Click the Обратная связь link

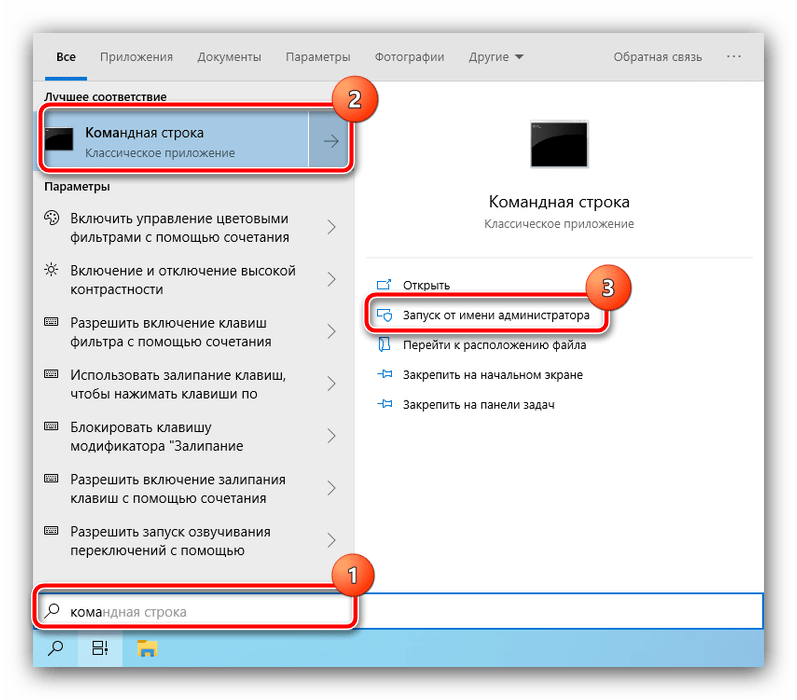[x=657, y=57]
